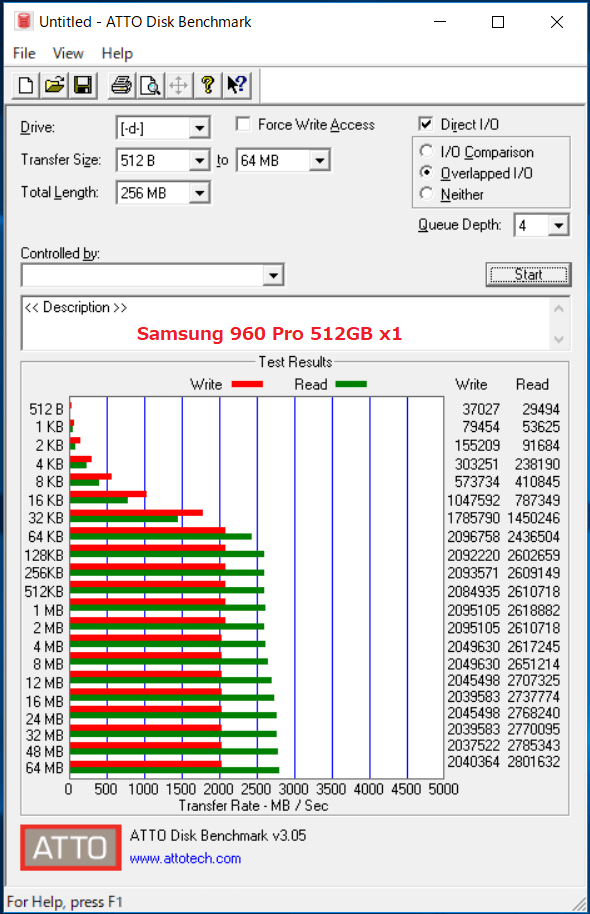The image size is (590, 914).
Task: Print results using the printer icon
Action: [121, 86]
